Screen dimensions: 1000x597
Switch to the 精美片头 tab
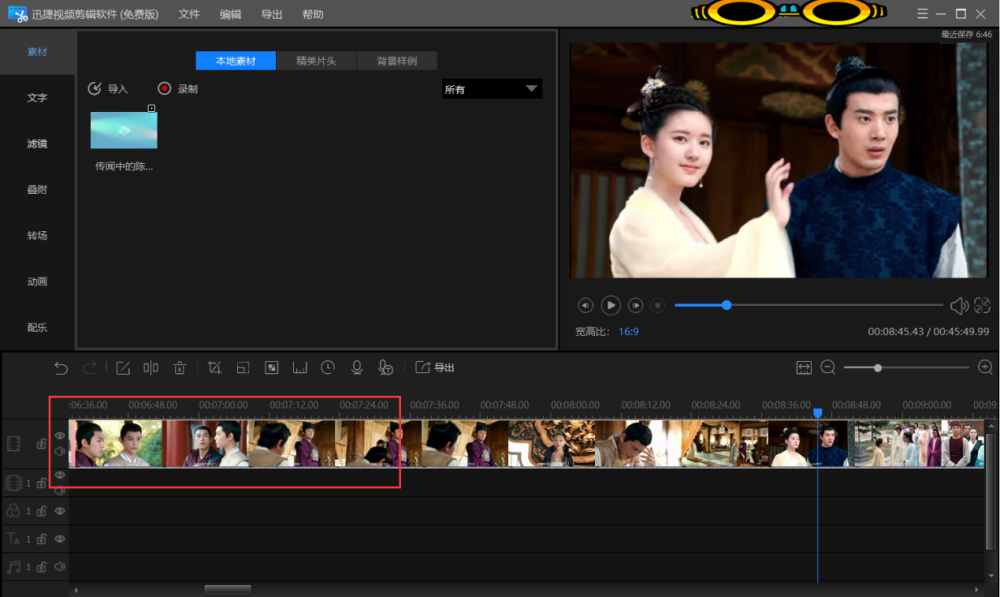pos(316,61)
